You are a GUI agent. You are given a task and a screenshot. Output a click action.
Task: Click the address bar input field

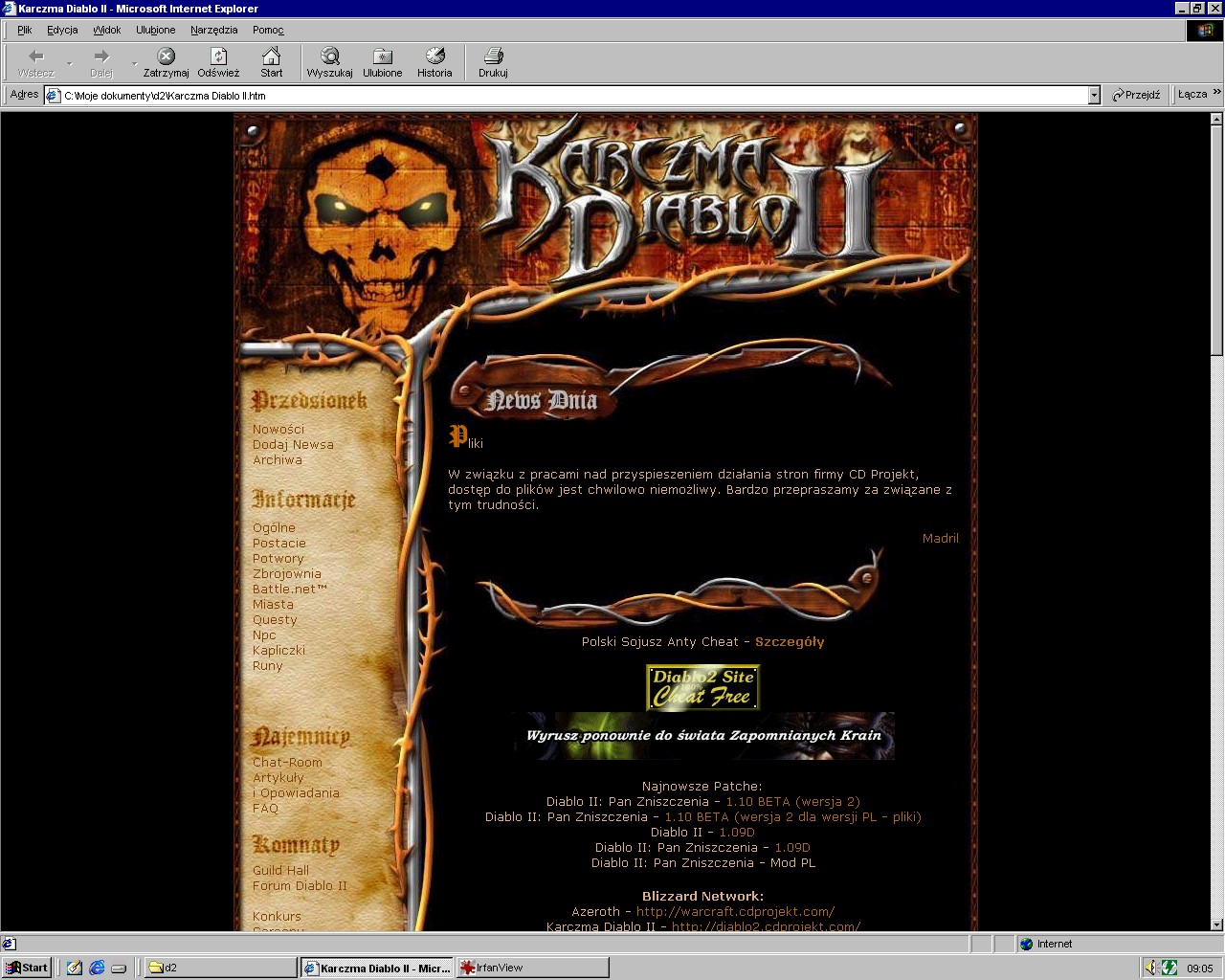pyautogui.click(x=574, y=96)
